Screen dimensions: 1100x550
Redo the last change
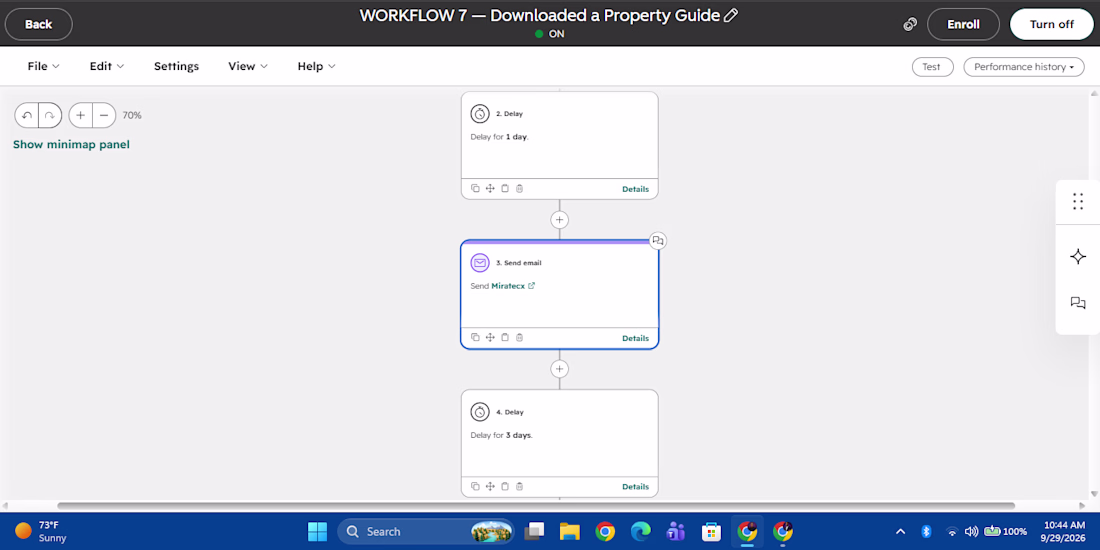click(50, 115)
